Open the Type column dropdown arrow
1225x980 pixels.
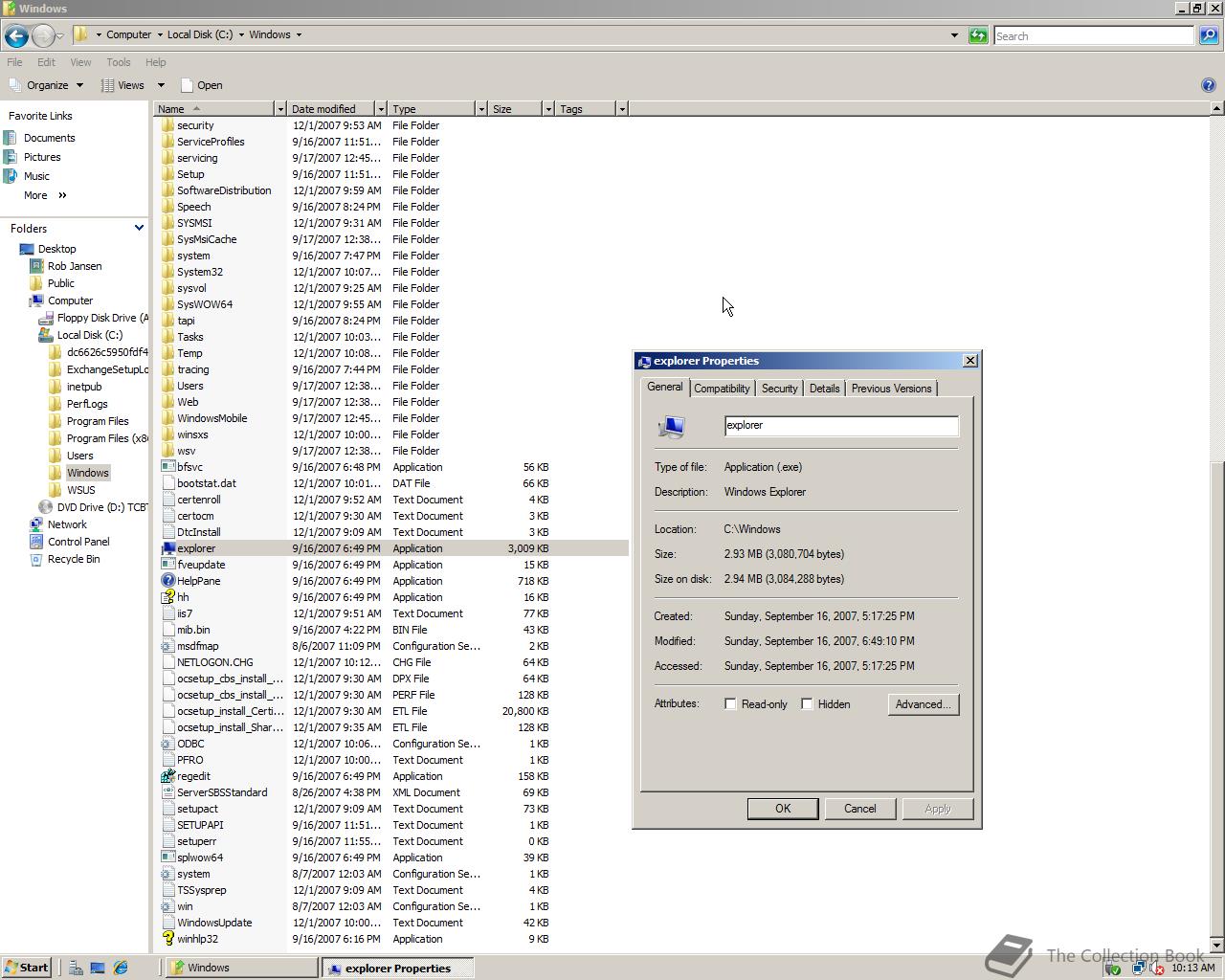tap(480, 109)
